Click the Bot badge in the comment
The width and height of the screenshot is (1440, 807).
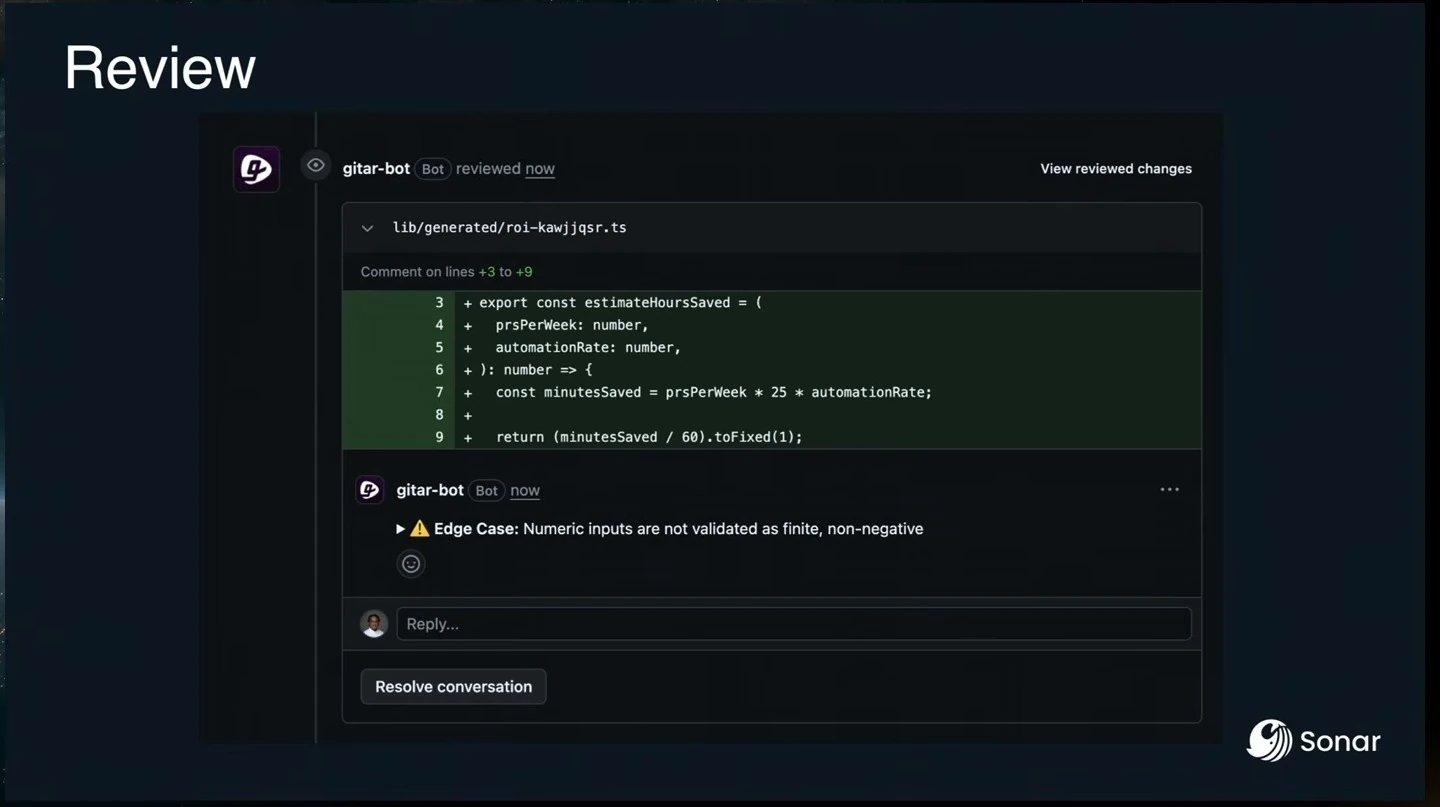point(487,490)
